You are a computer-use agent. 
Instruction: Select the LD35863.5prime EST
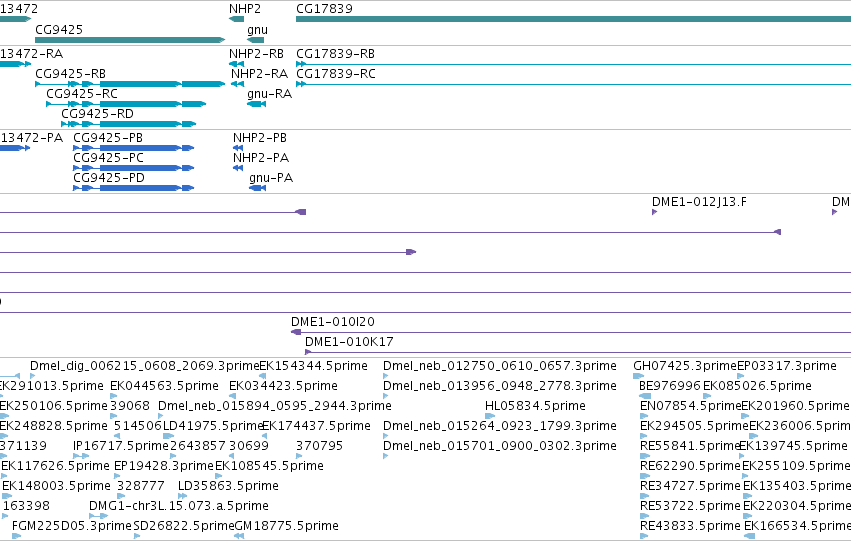pos(228,486)
